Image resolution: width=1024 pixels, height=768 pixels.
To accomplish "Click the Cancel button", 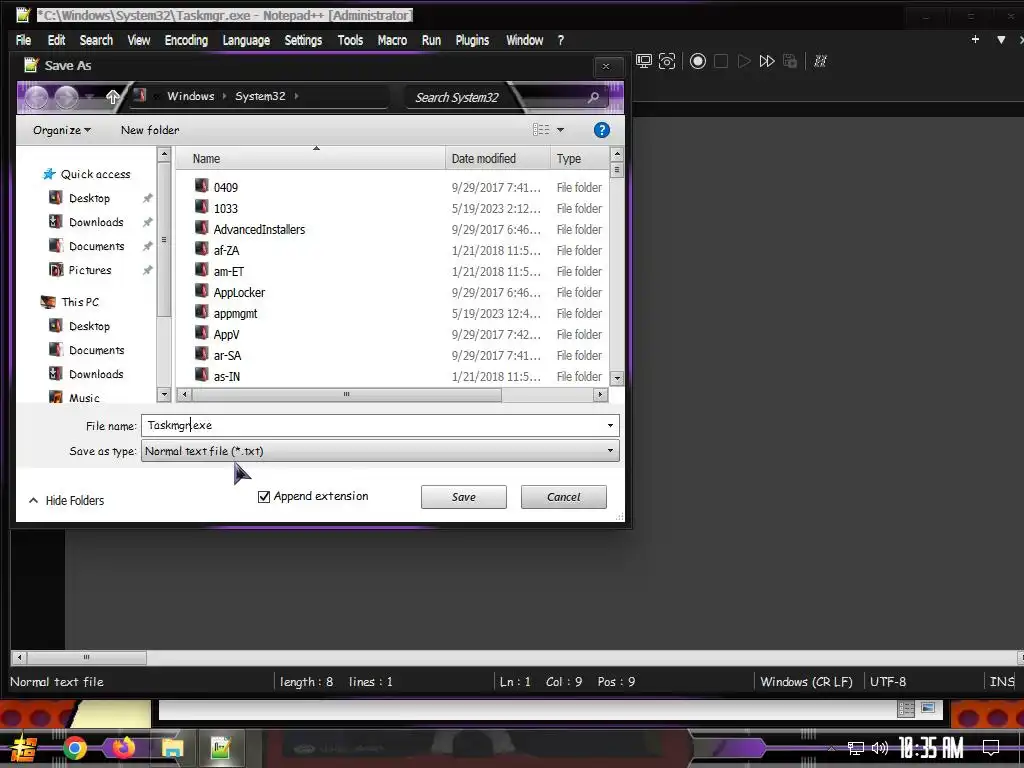I will point(564,497).
